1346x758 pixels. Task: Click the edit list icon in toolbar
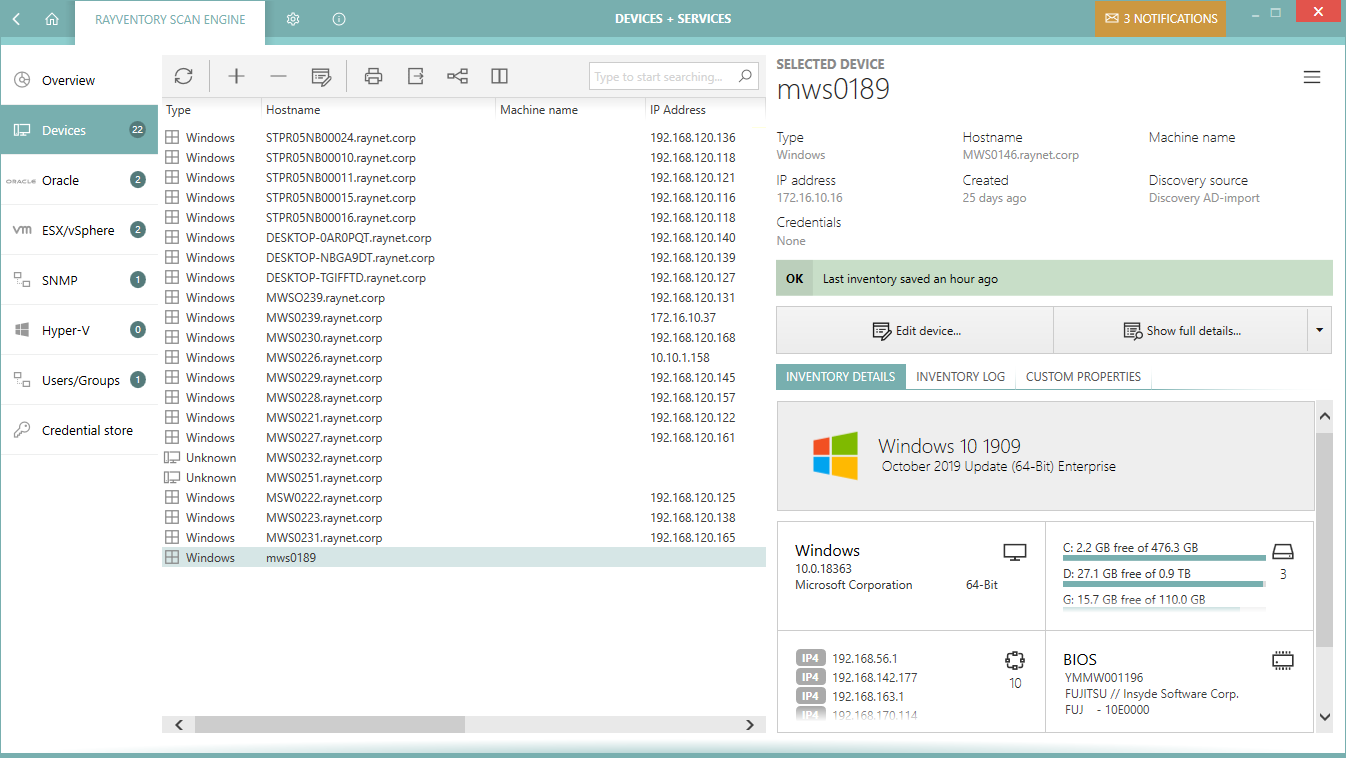(x=321, y=77)
